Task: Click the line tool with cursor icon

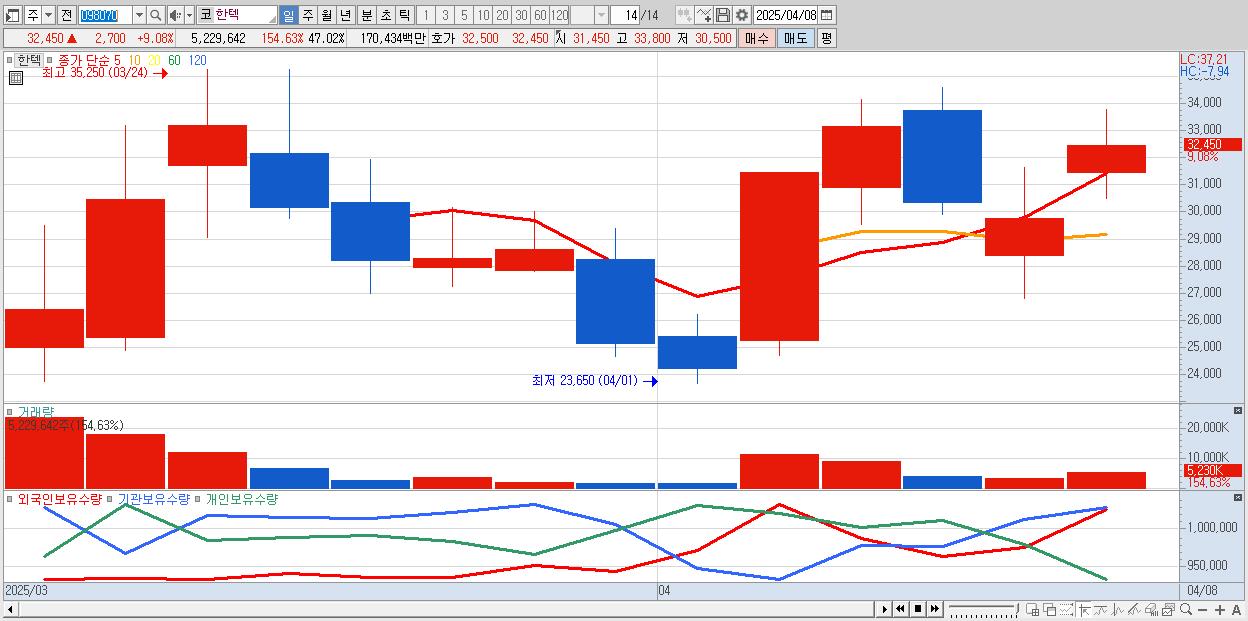Action: 703,15
